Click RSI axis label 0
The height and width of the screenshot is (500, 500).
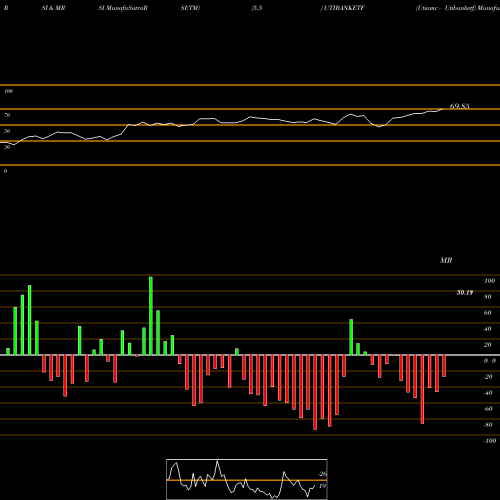tap(6, 171)
